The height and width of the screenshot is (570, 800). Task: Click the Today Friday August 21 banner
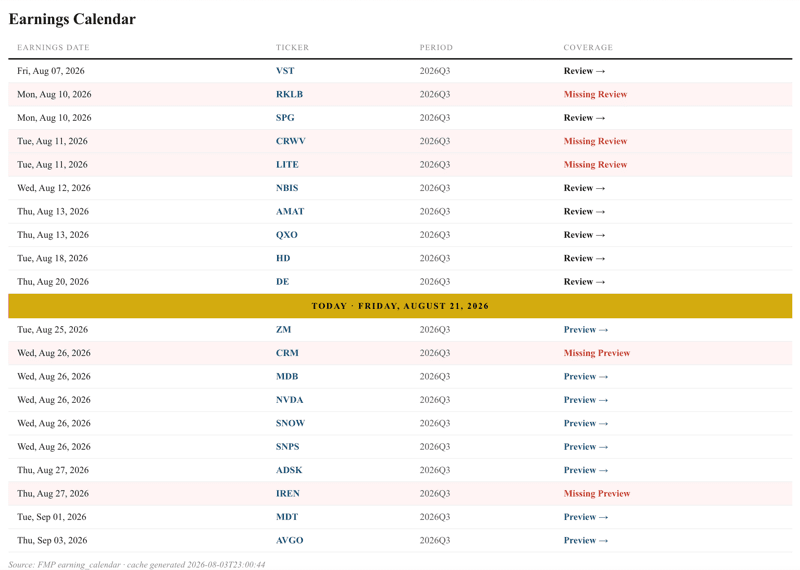pos(400,306)
